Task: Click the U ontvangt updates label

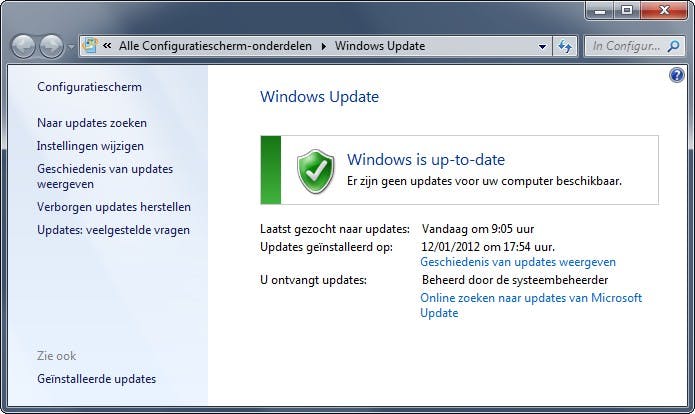Action: (x=313, y=280)
